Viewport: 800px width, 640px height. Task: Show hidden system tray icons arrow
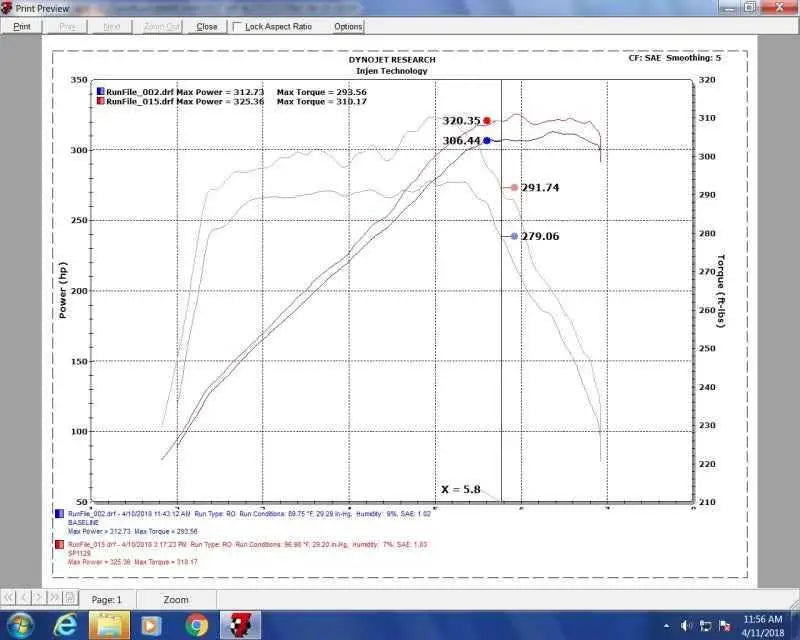[x=666, y=626]
